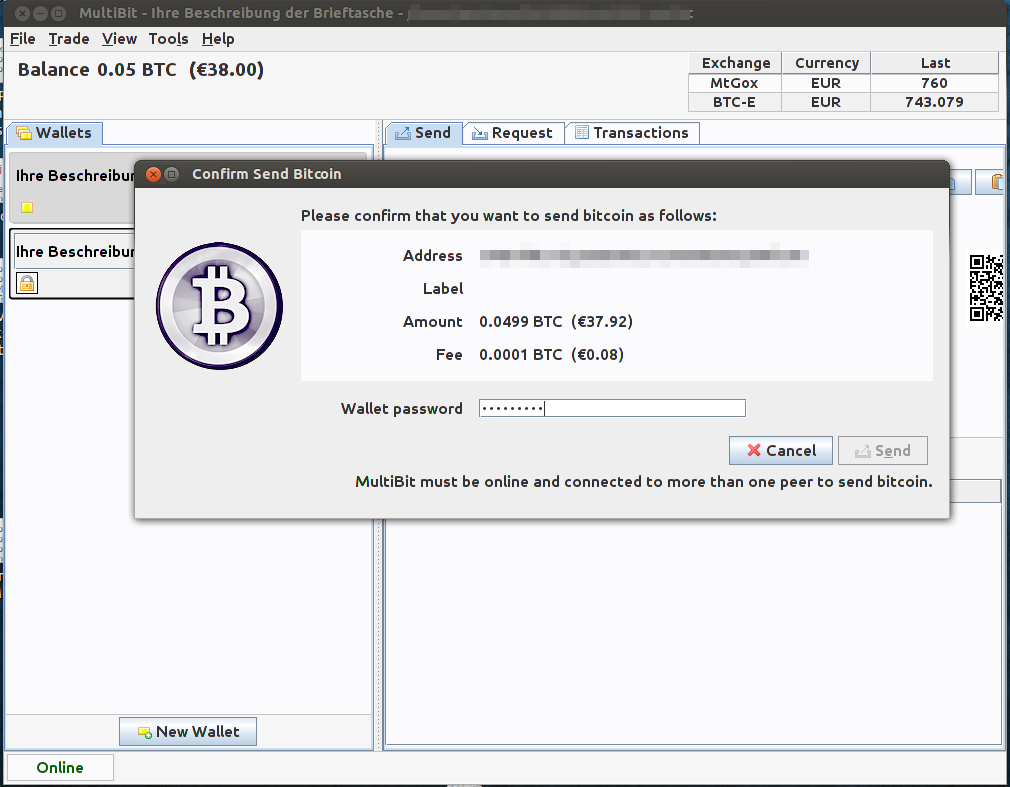Click the Bitcoin coin logo

(219, 306)
